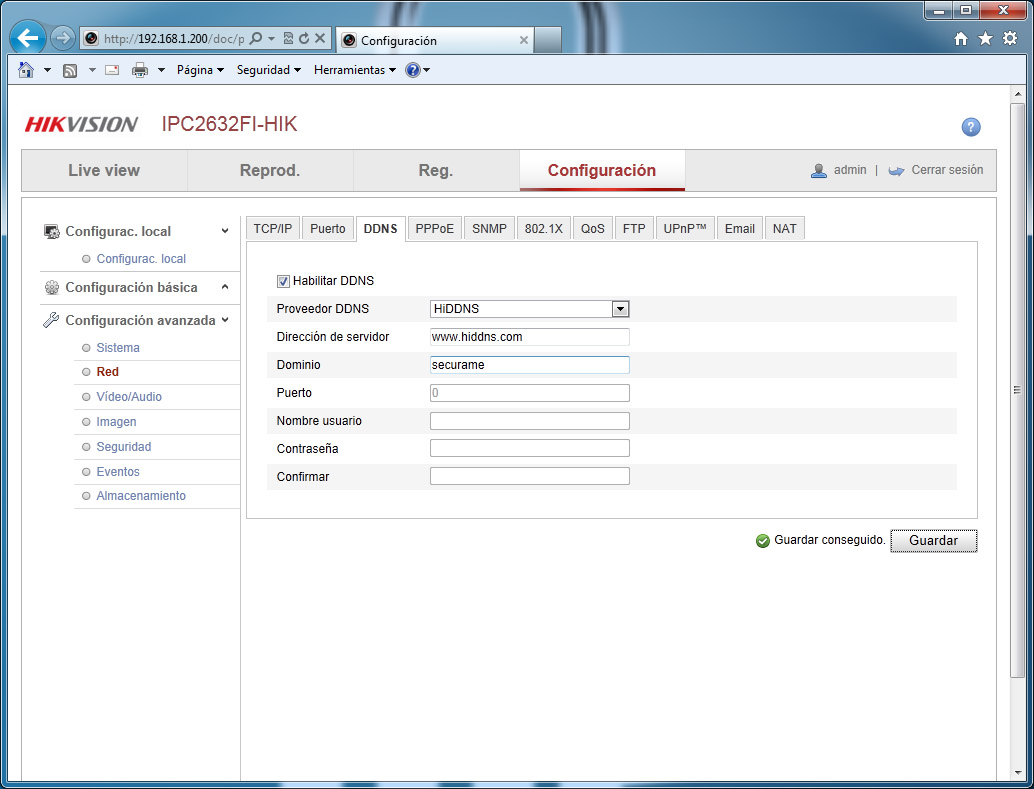Switch to FTP tab

[634, 229]
